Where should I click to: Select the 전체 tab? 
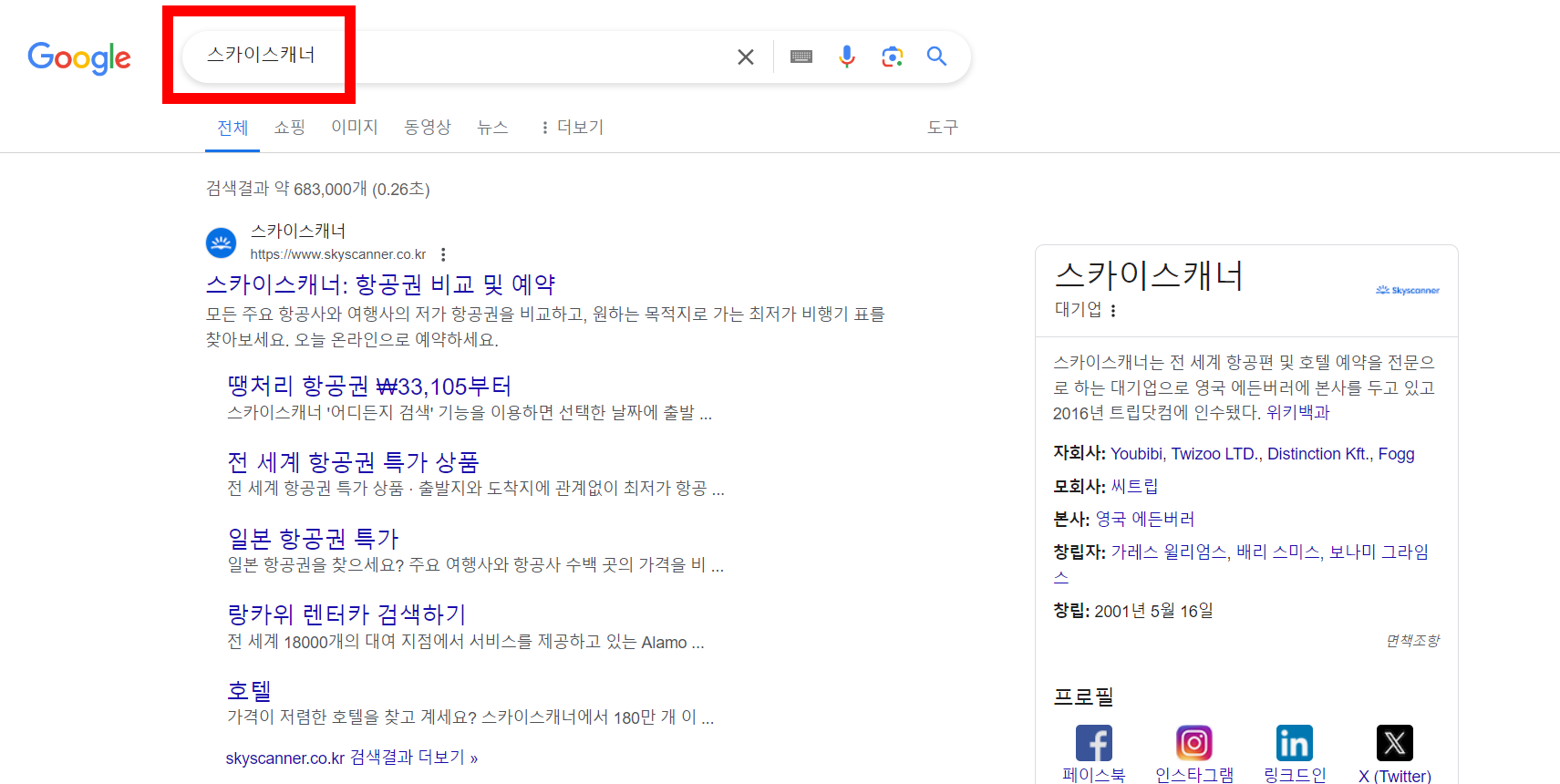point(232,128)
